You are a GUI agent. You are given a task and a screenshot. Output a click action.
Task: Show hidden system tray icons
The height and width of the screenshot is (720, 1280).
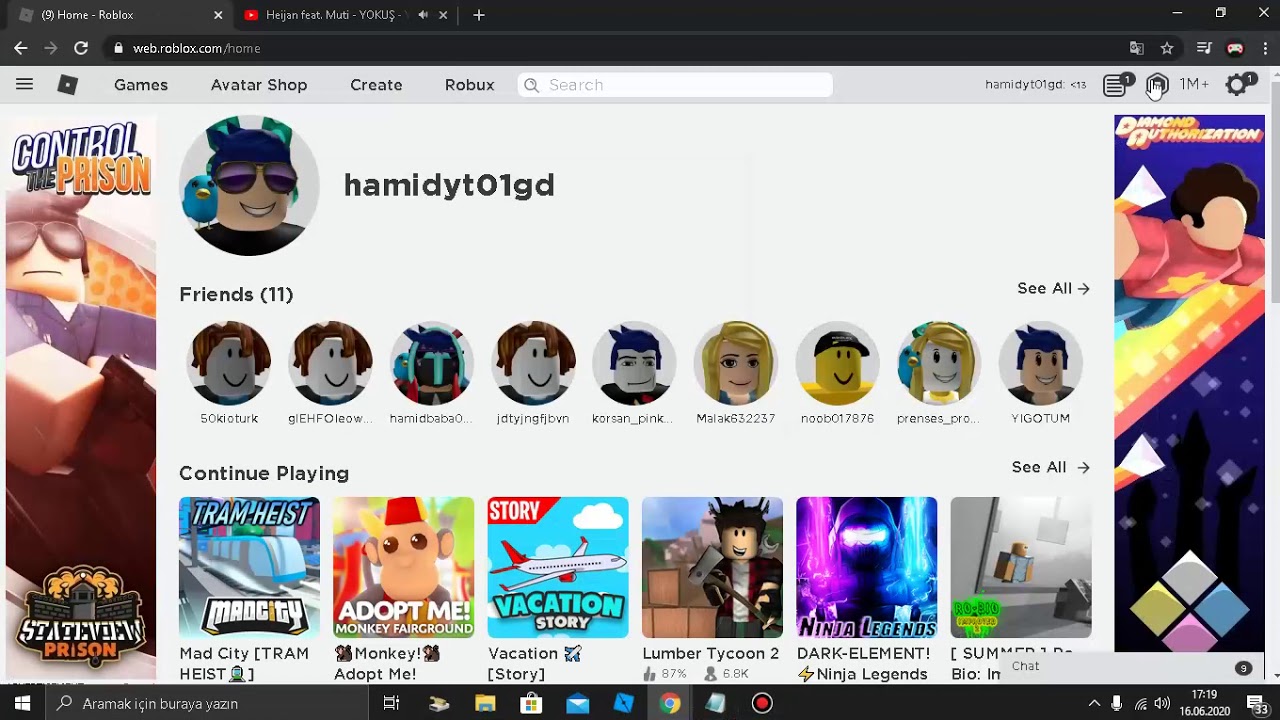click(x=1094, y=704)
